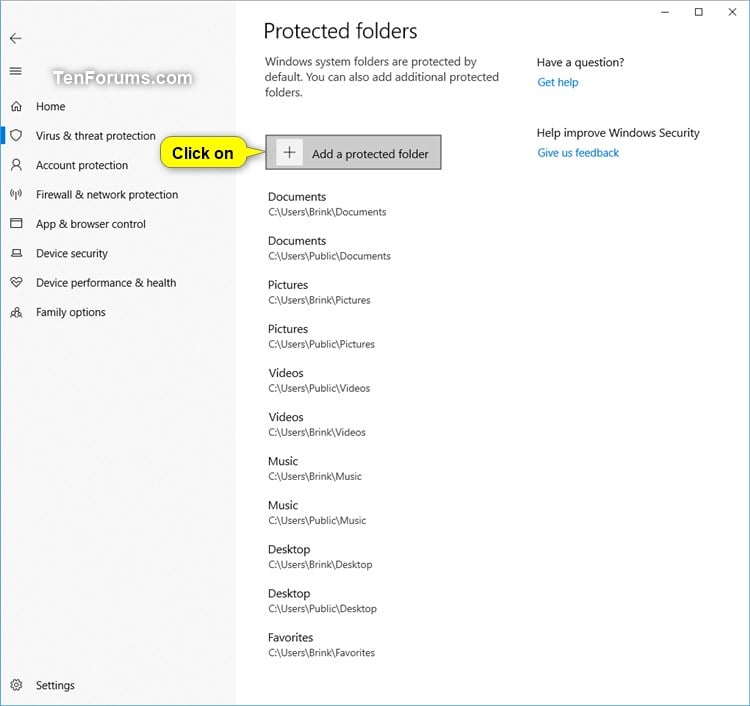
Task: Select C:\Users\Public\Music path
Action: [x=317, y=520]
